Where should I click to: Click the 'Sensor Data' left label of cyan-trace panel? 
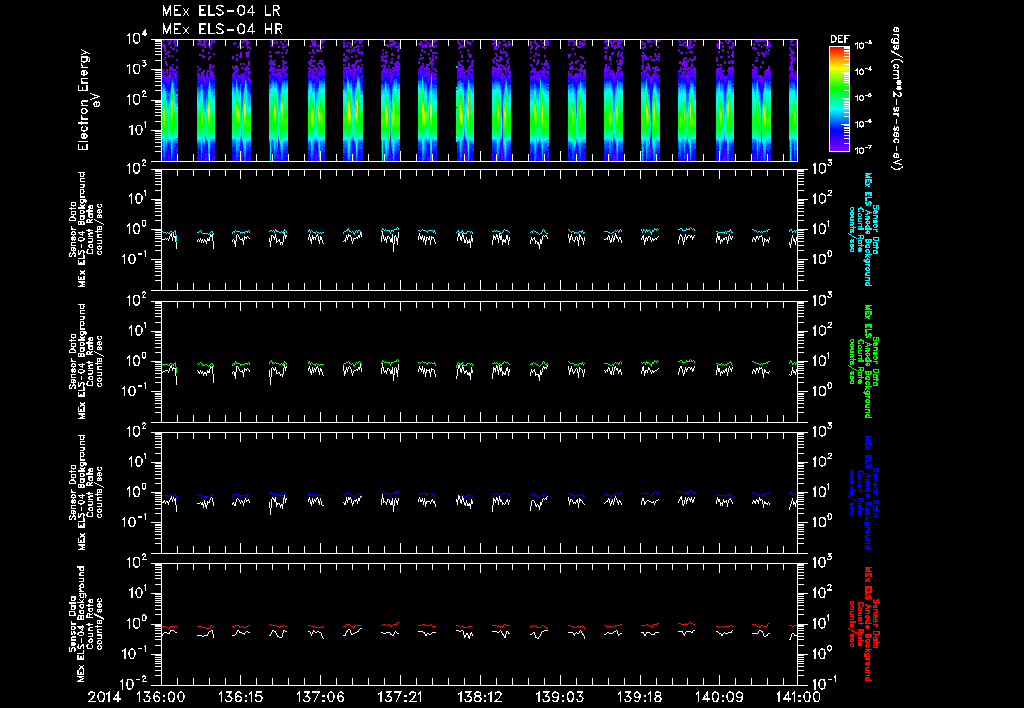tap(72, 229)
